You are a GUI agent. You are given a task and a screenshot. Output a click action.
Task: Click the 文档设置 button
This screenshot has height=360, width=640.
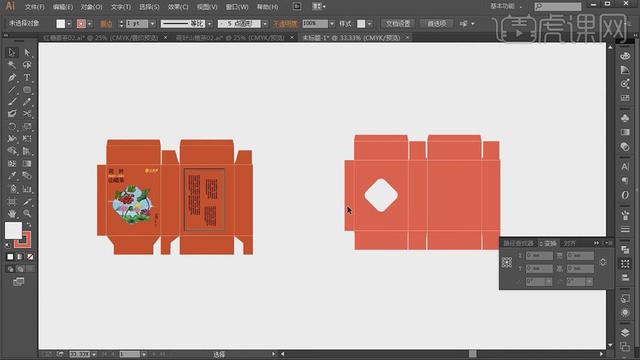point(398,24)
